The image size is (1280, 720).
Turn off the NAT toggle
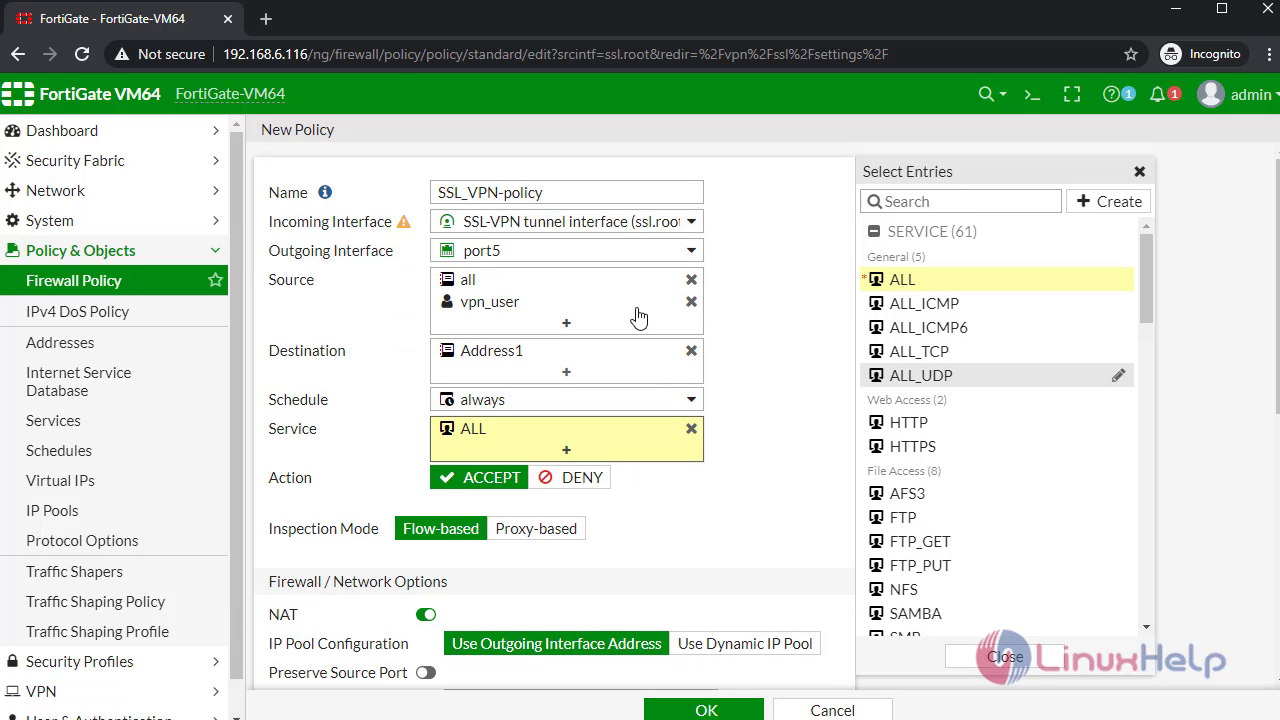coord(426,615)
